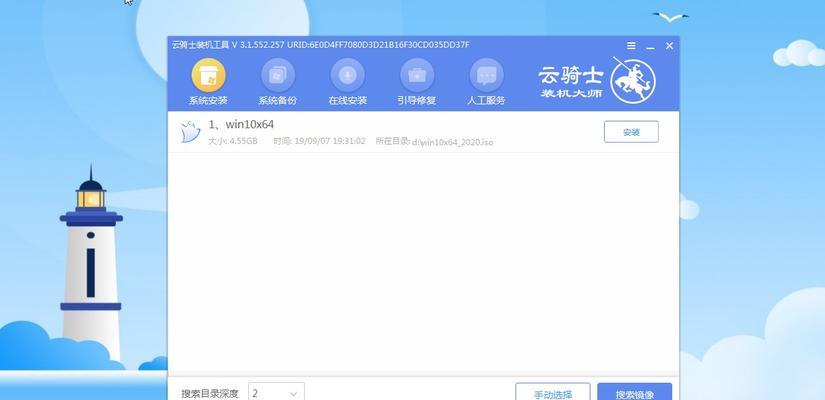
Task: Minimize the 云骑士装机工具 window
Action: point(650,46)
